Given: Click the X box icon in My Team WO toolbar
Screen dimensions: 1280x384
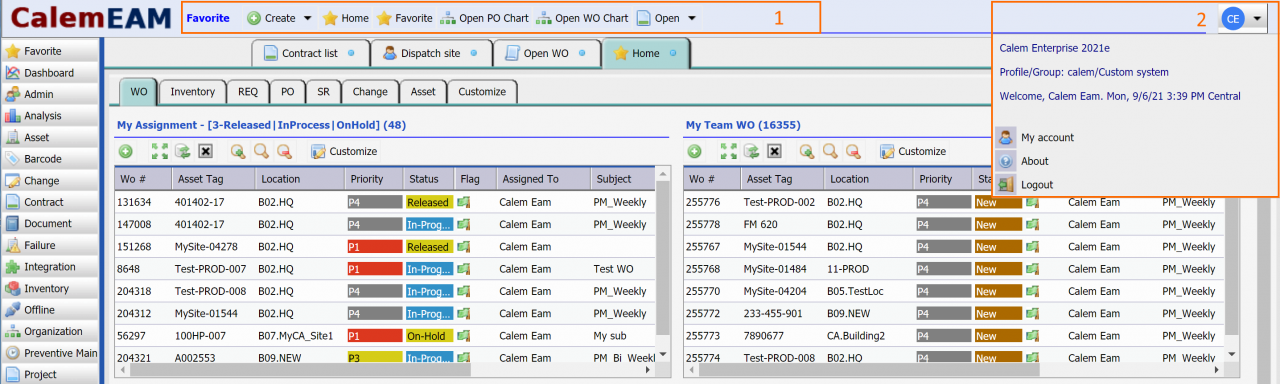Looking at the screenshot, I should click(774, 151).
